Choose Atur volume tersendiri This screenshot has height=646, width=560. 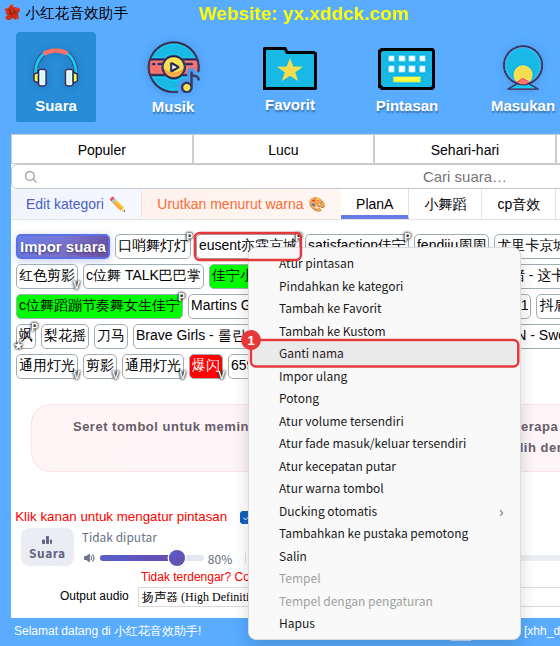[384, 421]
